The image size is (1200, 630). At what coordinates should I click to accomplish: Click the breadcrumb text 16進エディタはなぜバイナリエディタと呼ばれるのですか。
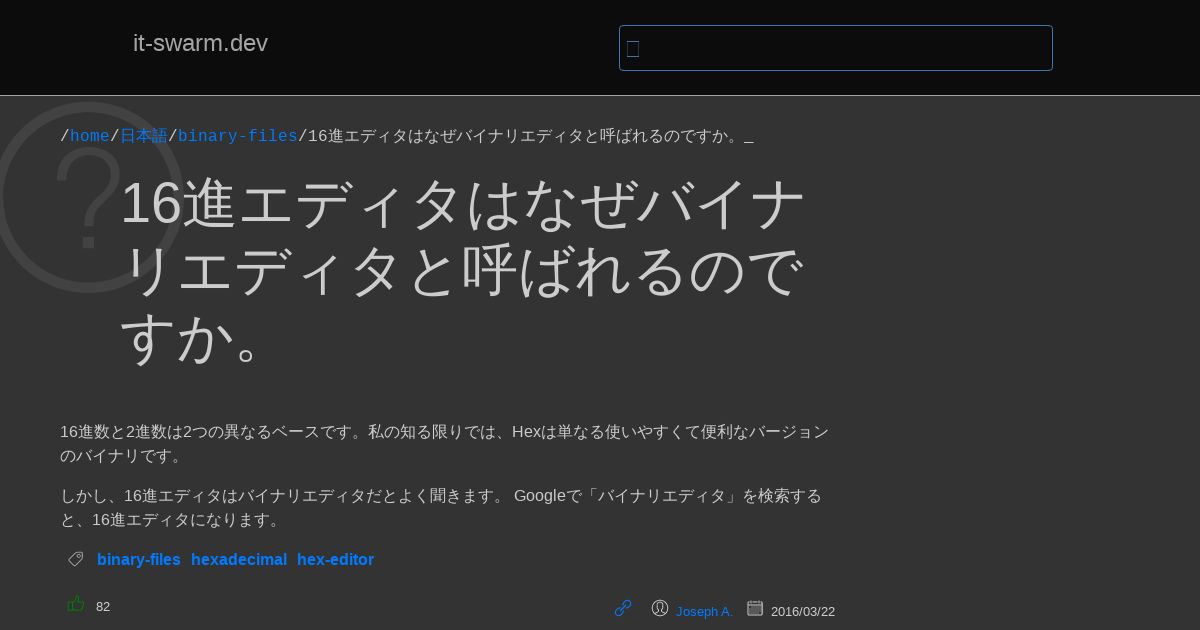[525, 136]
